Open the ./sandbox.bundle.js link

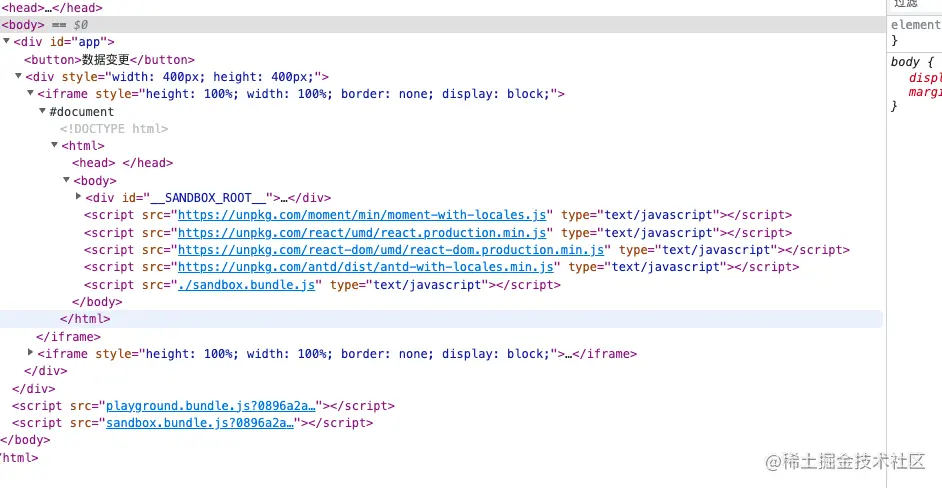tap(246, 285)
